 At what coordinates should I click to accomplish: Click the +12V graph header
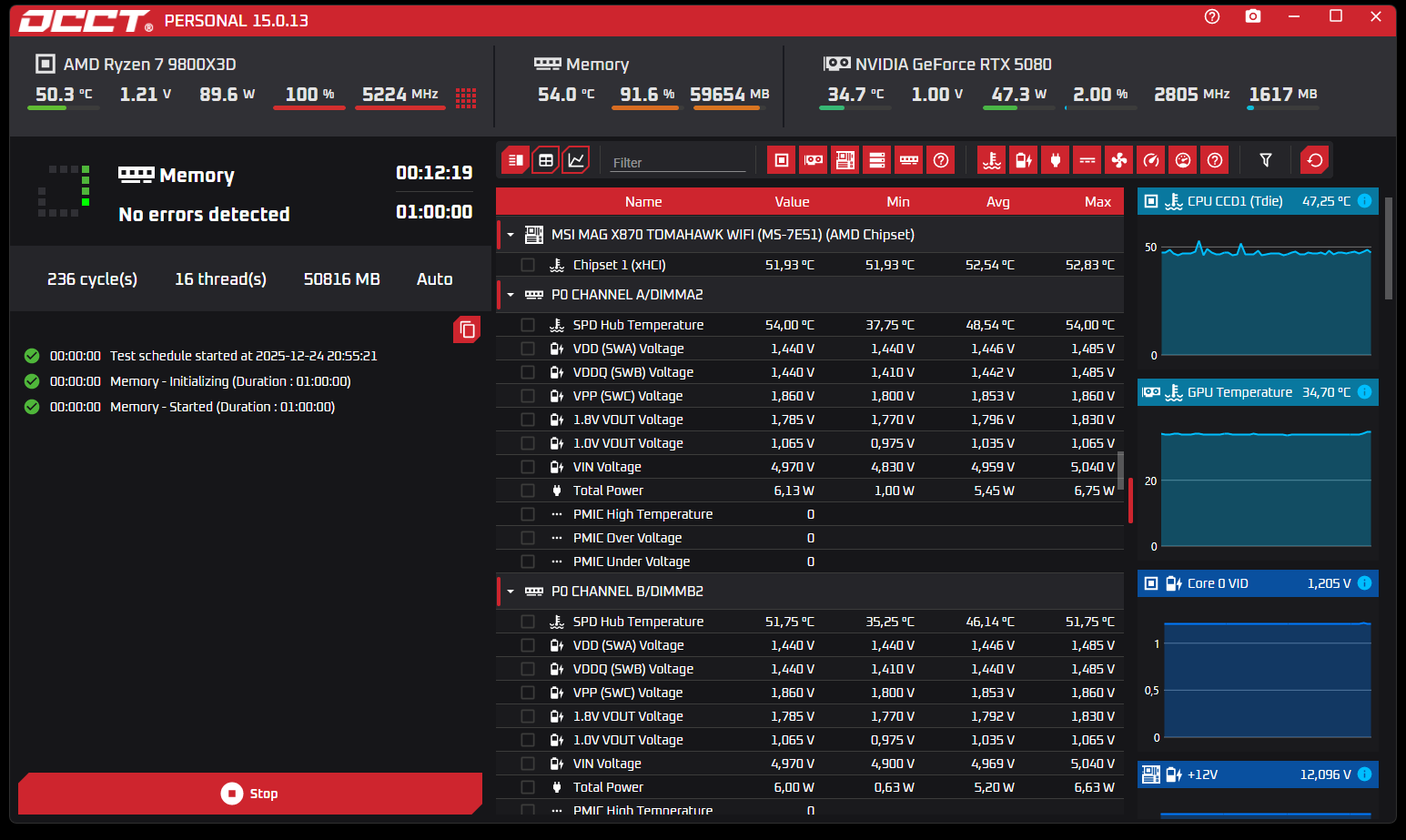click(x=1258, y=774)
